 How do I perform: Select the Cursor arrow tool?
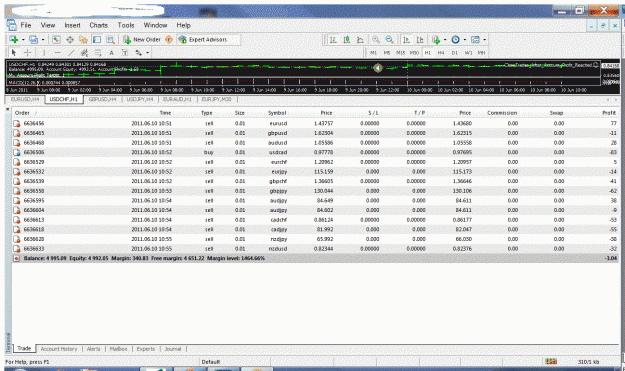point(14,52)
